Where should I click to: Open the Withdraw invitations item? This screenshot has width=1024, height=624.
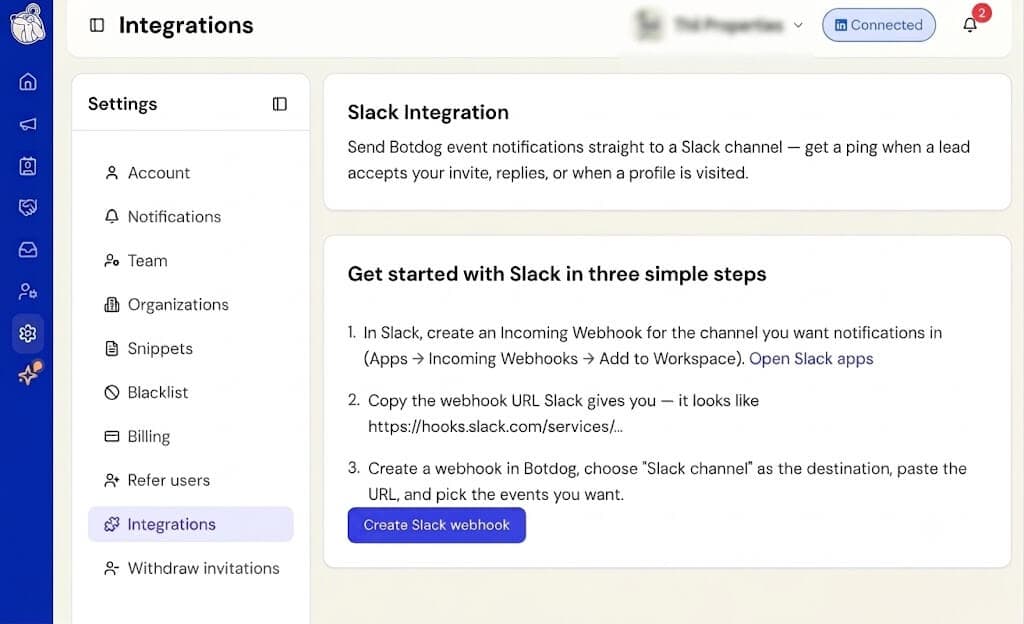click(x=190, y=568)
